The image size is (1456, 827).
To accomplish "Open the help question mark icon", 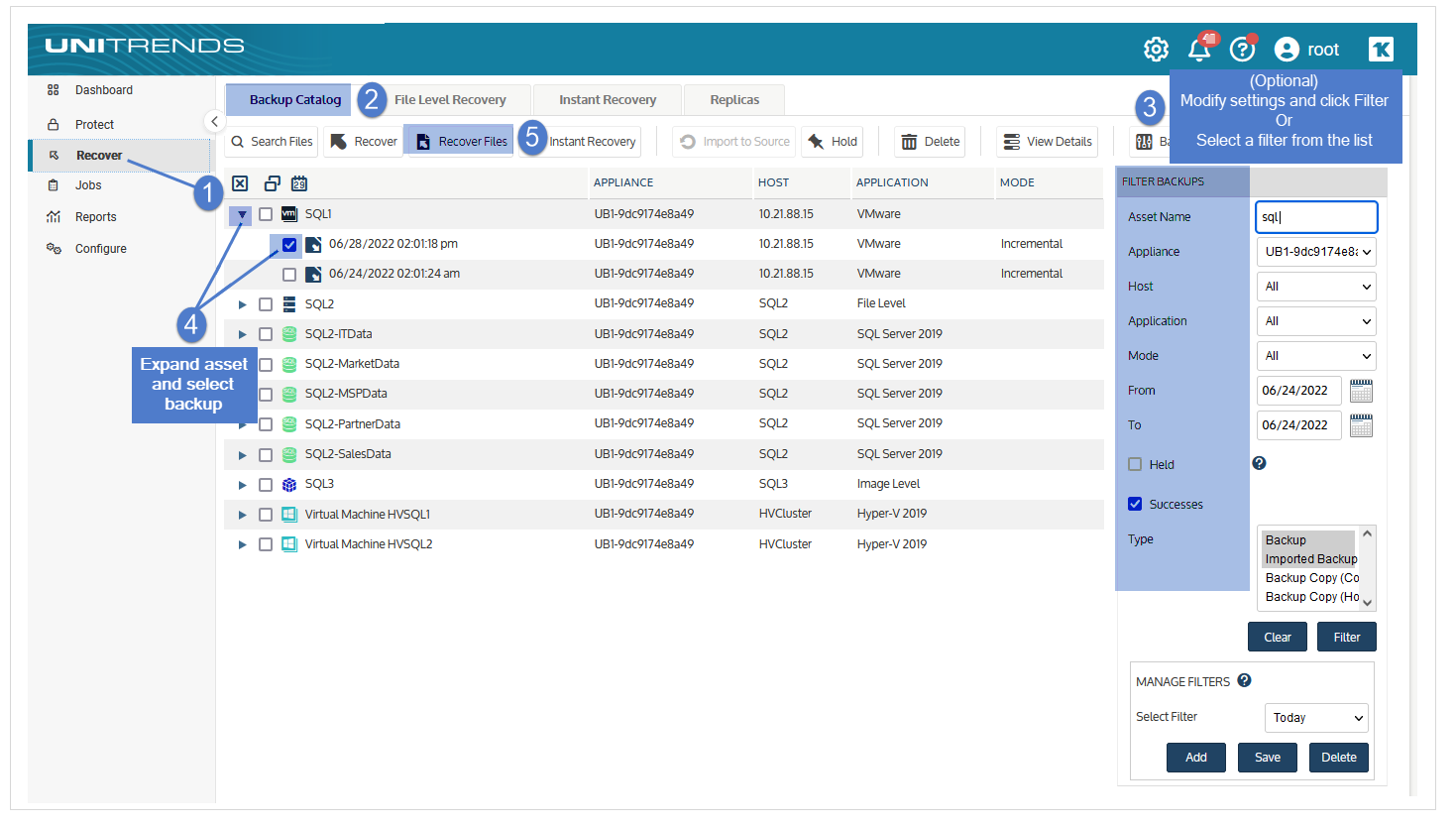I will (x=1242, y=49).
